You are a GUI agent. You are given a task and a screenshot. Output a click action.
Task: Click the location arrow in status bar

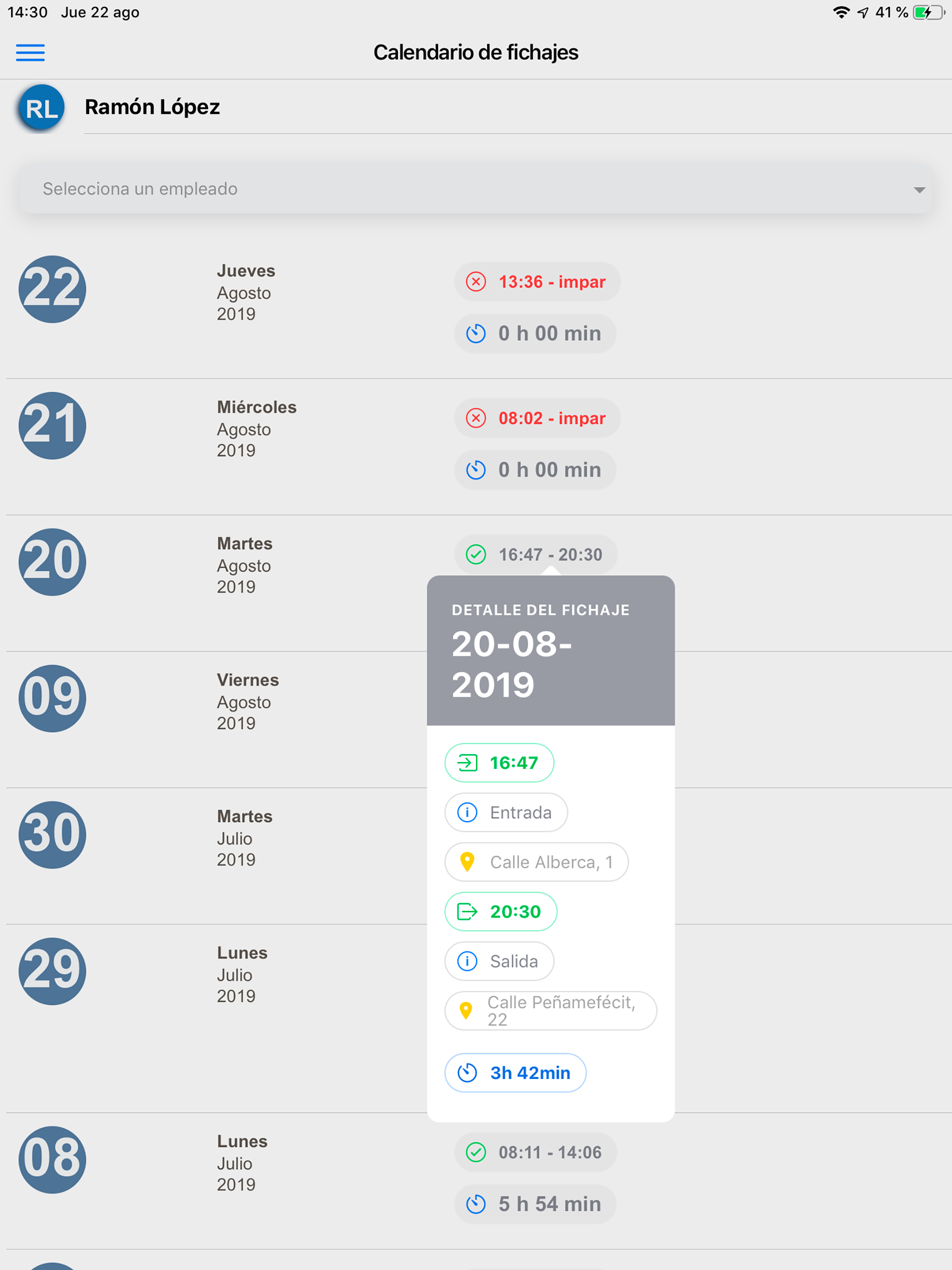click(x=862, y=13)
